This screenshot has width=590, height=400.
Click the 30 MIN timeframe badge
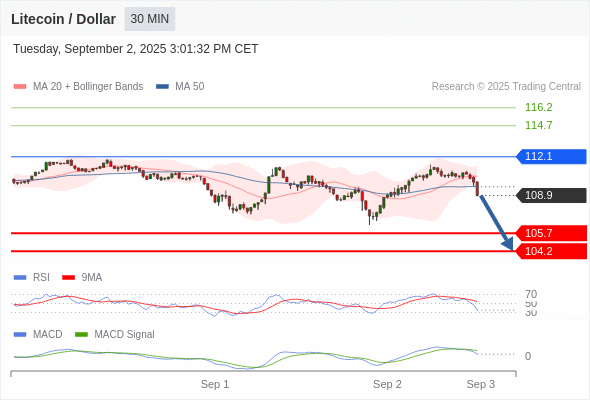[150, 19]
